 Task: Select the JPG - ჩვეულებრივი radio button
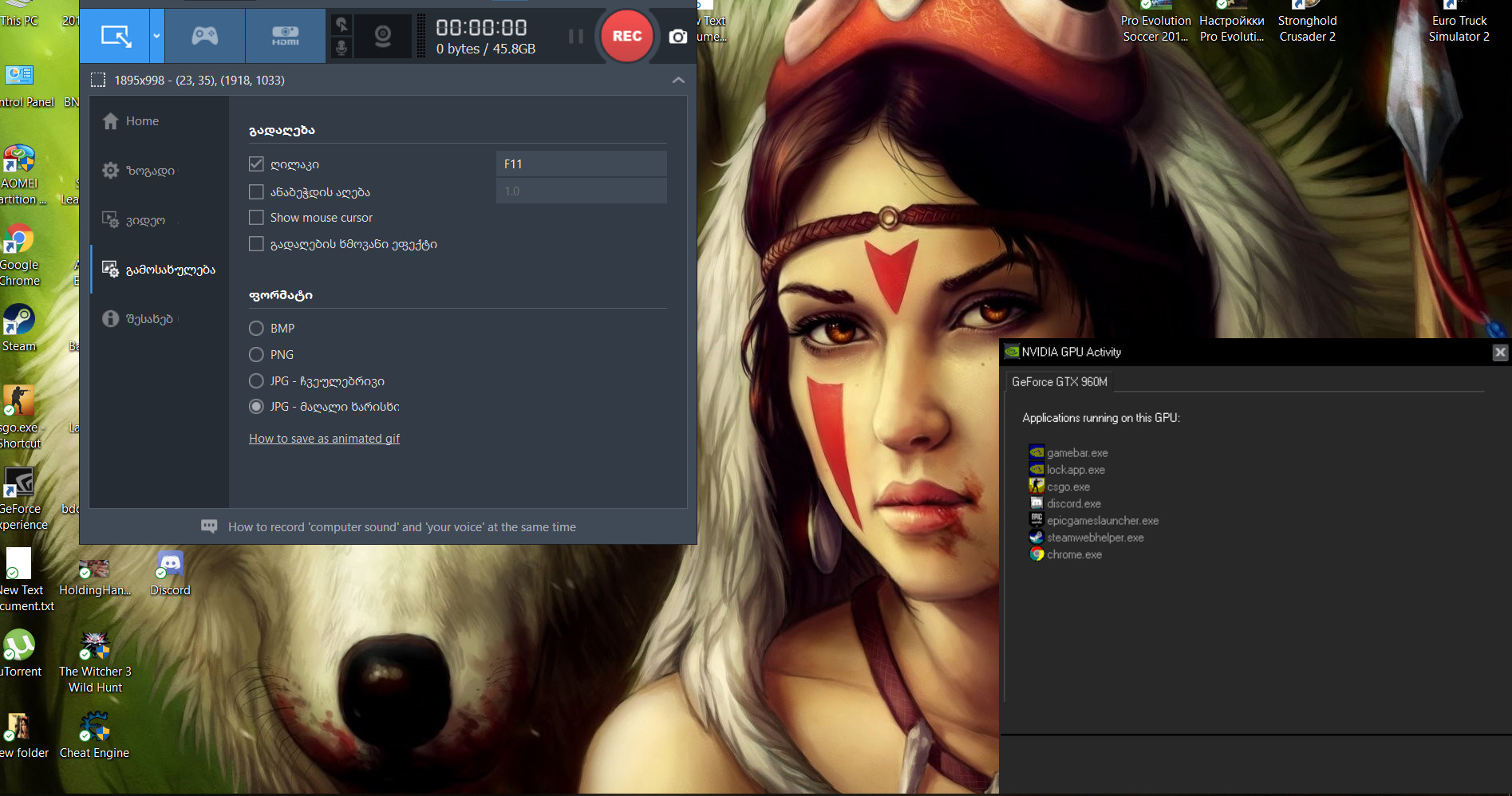256,381
